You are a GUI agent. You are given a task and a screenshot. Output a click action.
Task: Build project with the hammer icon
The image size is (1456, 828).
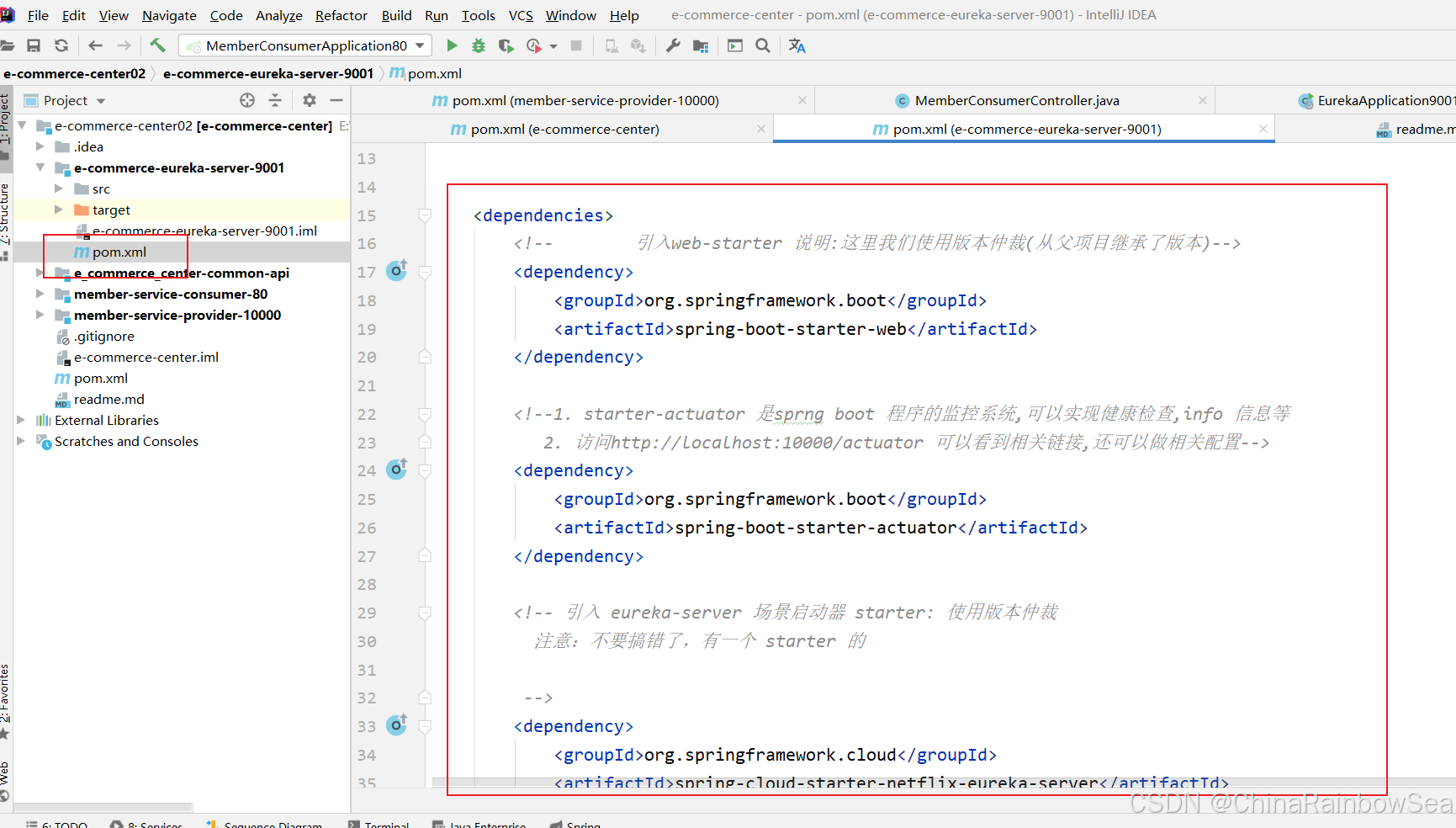(157, 45)
